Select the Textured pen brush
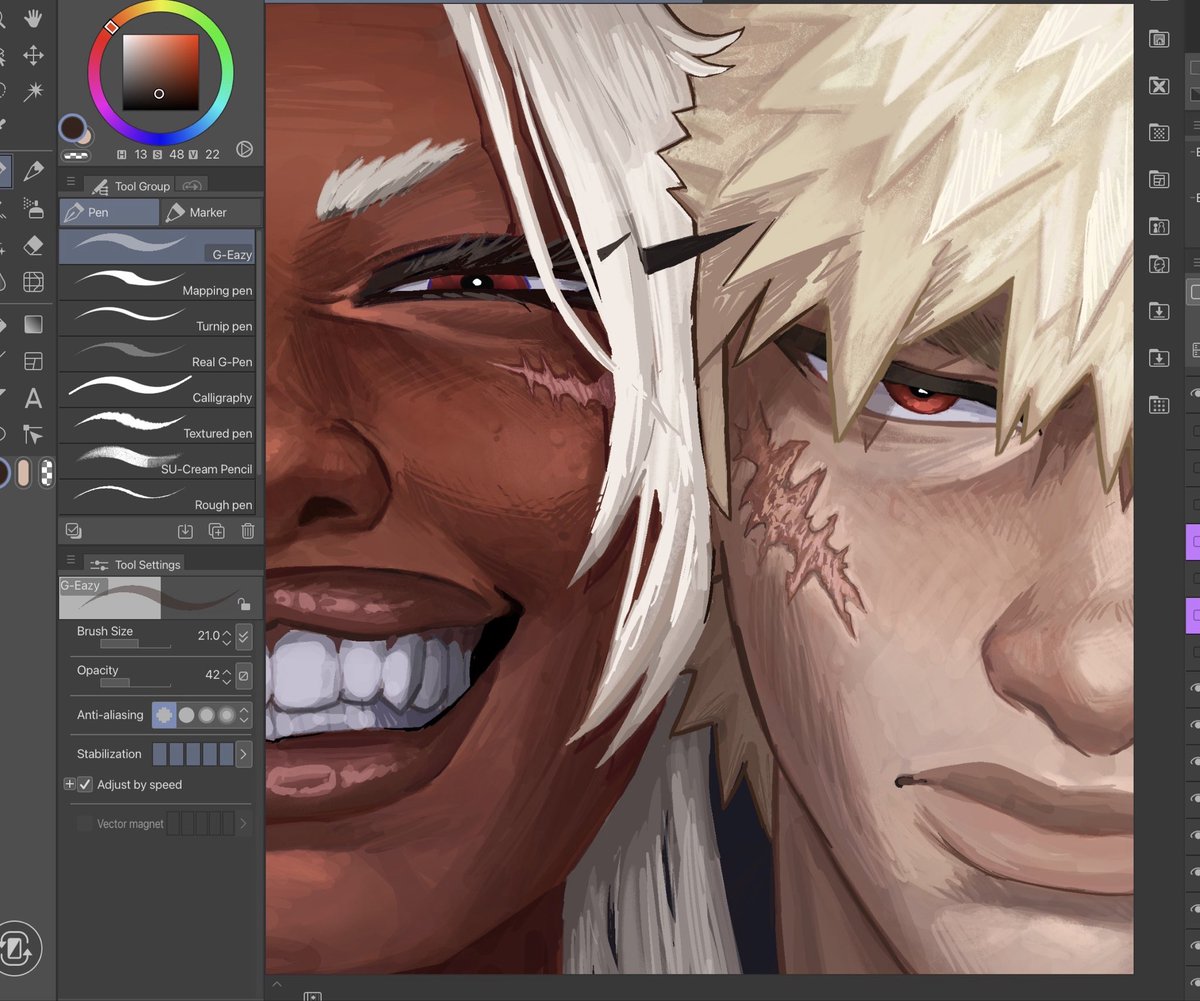 158,426
